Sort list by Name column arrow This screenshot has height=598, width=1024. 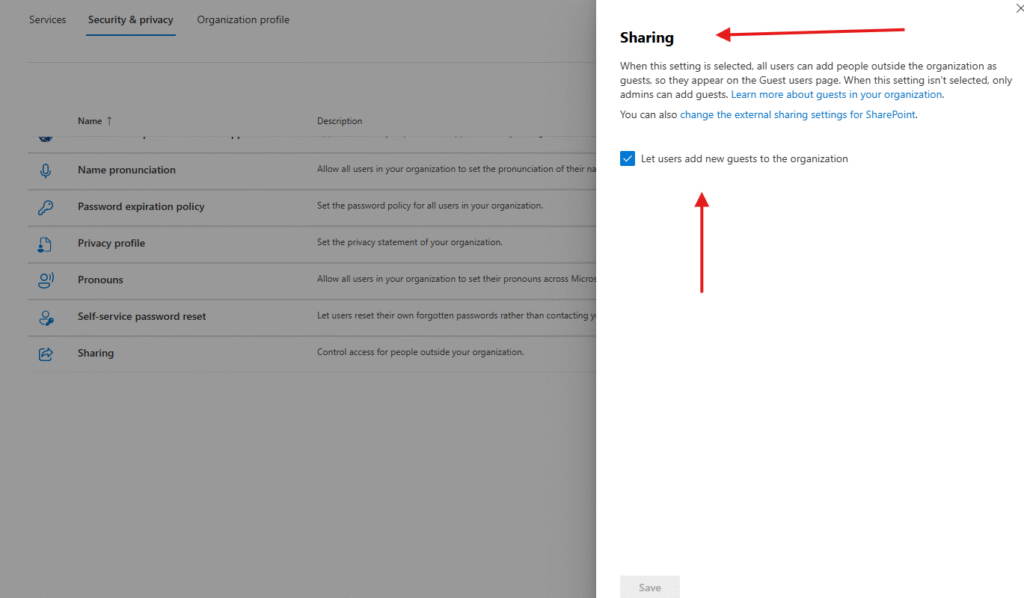coord(109,121)
